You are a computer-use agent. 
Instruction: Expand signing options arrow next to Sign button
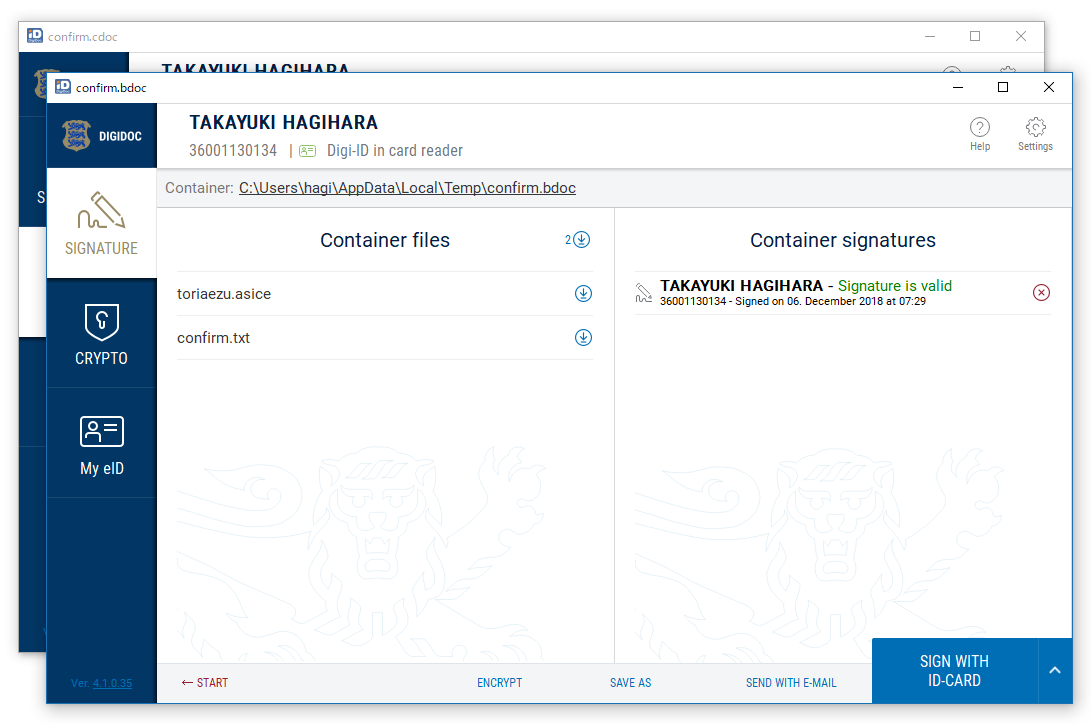click(x=1054, y=670)
